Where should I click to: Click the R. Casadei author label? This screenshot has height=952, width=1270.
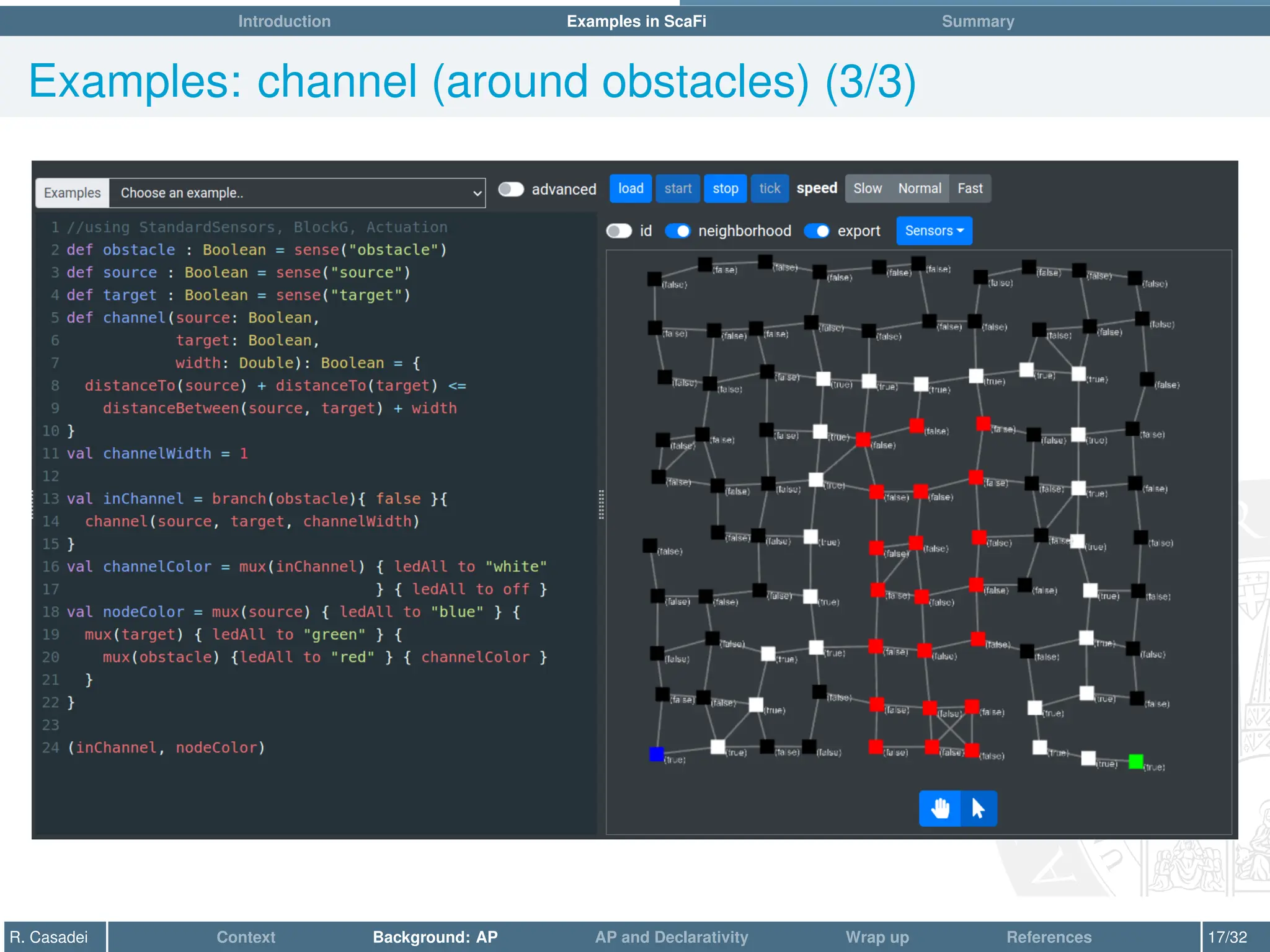click(49, 937)
